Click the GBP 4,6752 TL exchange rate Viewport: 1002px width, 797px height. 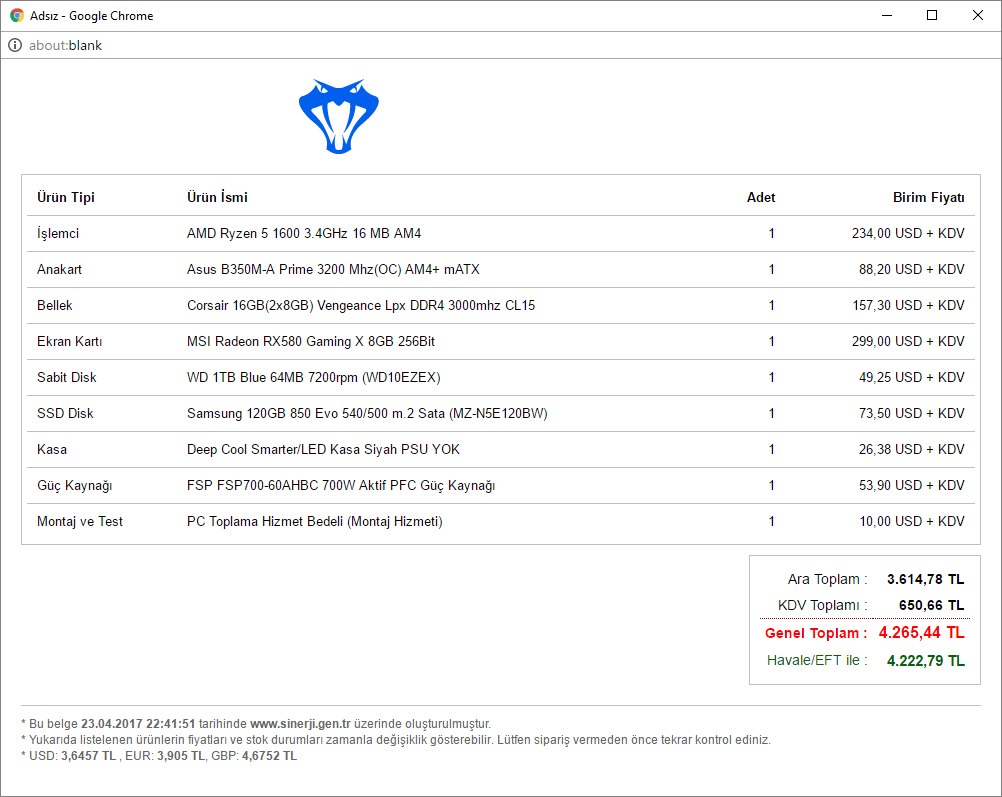pos(254,756)
